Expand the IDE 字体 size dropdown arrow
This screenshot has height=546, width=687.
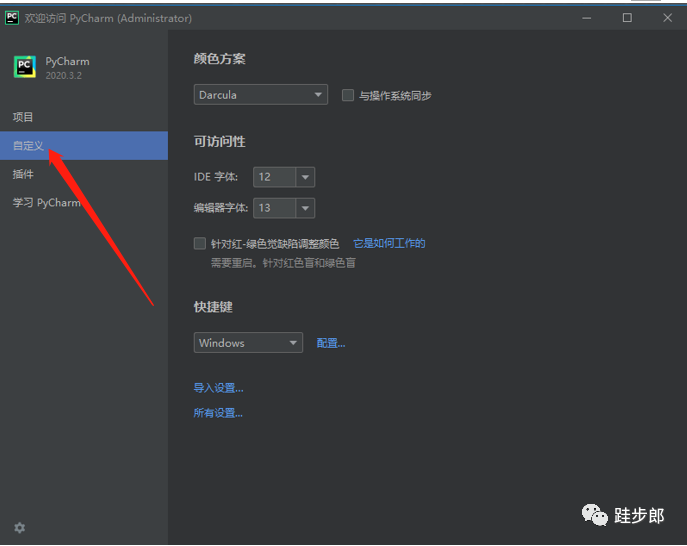305,177
